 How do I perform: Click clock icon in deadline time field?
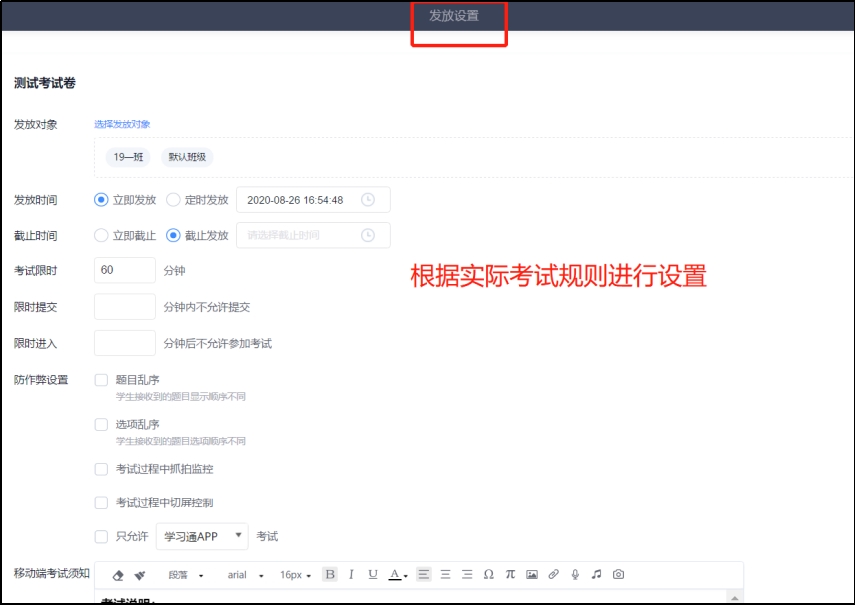(368, 235)
